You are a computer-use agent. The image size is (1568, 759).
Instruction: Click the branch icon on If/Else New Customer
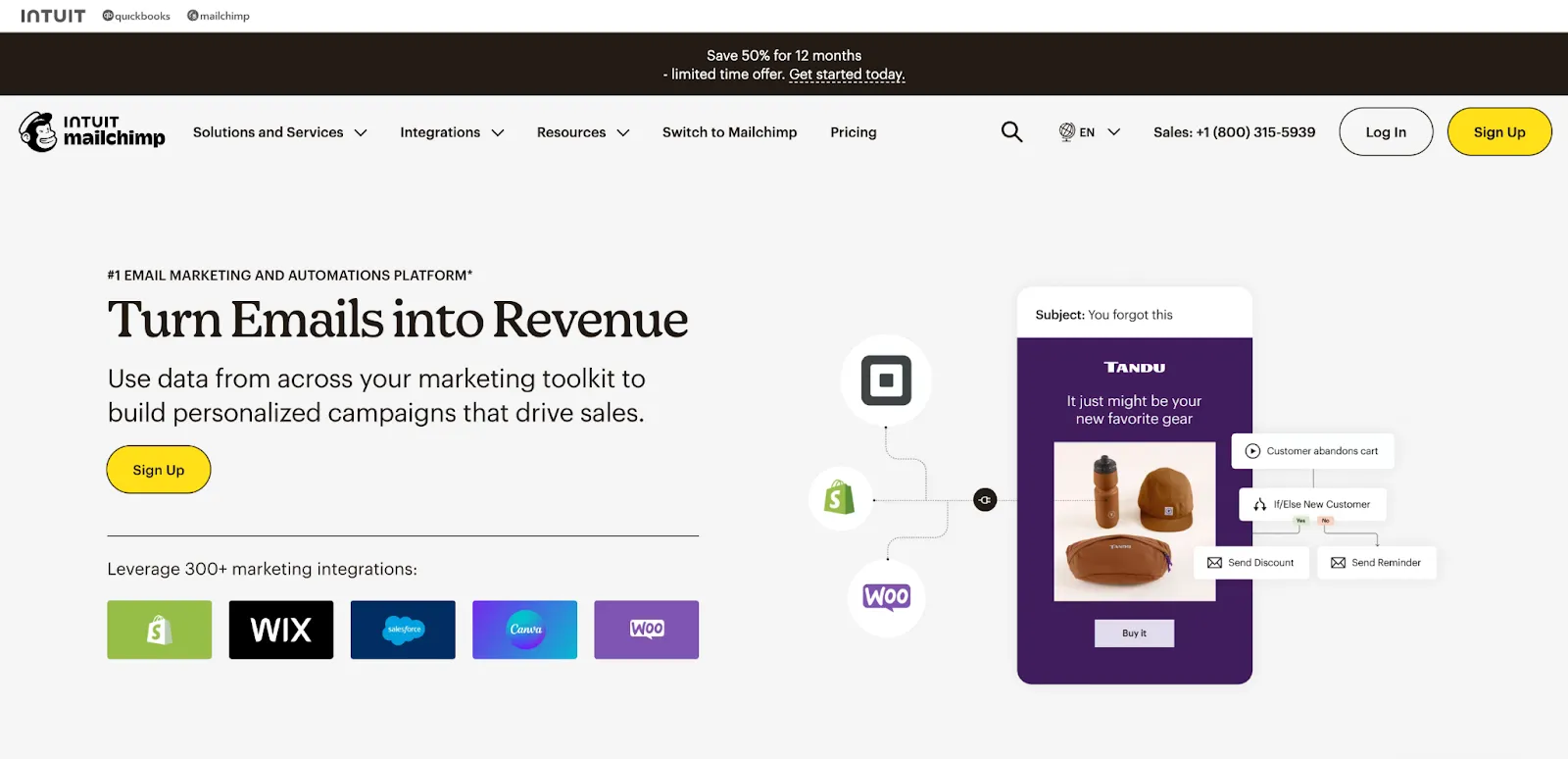point(1260,504)
